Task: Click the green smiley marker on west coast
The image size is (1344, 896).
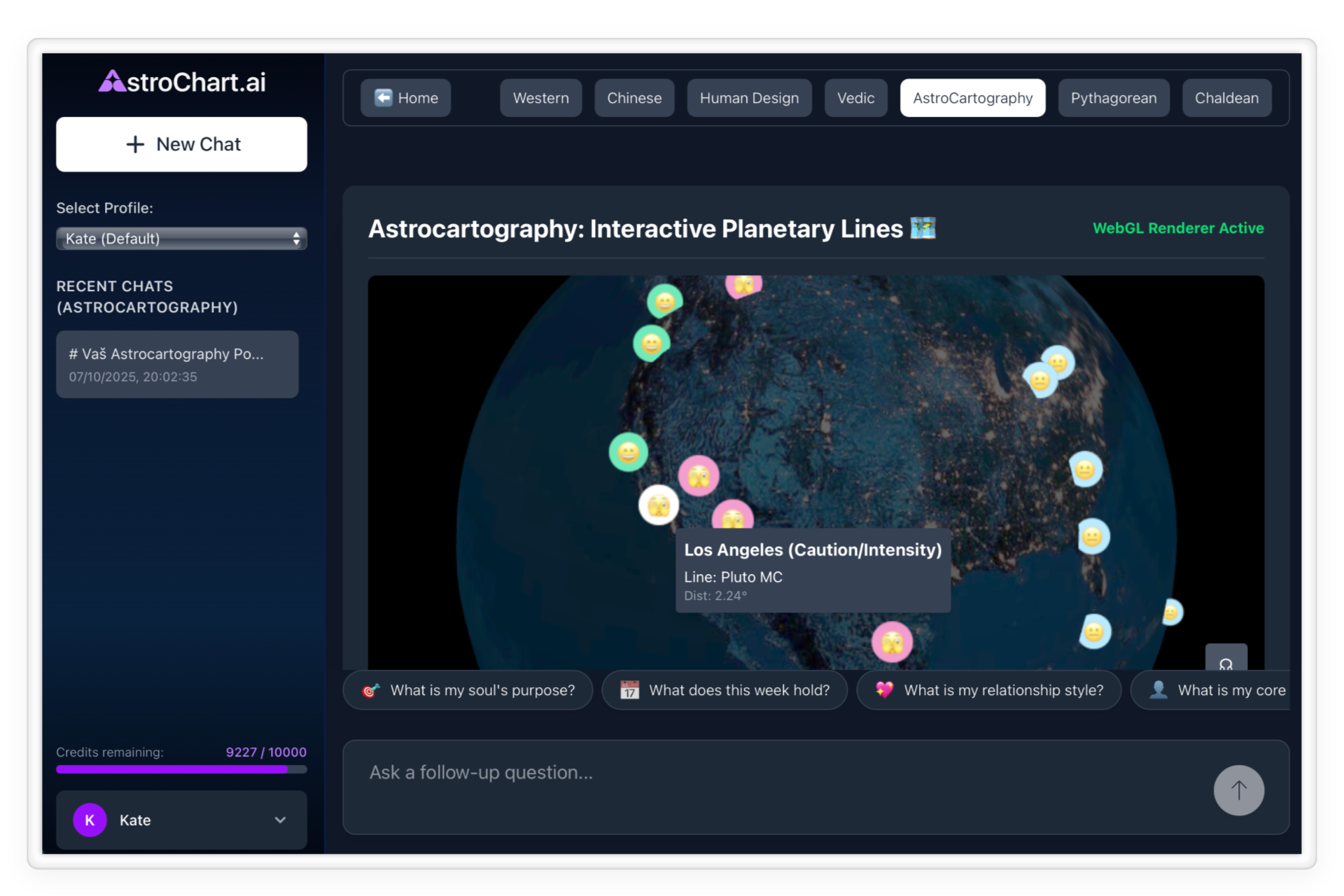Action: tap(628, 452)
